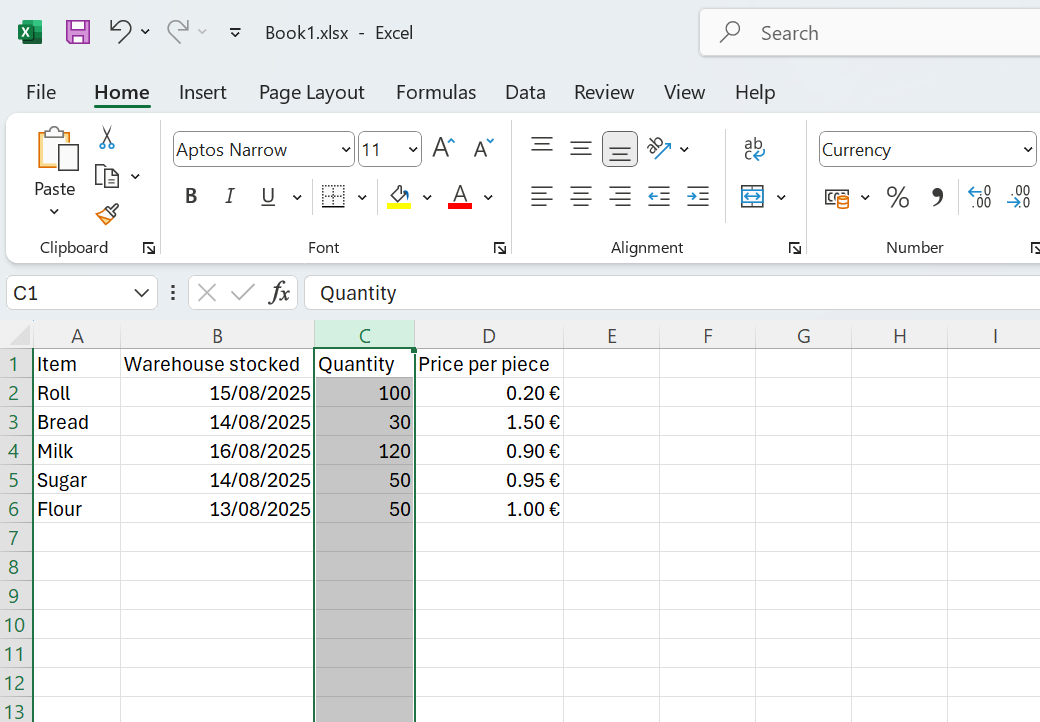Toggle Underline formatting
This screenshot has width=1040, height=722.
tap(268, 196)
